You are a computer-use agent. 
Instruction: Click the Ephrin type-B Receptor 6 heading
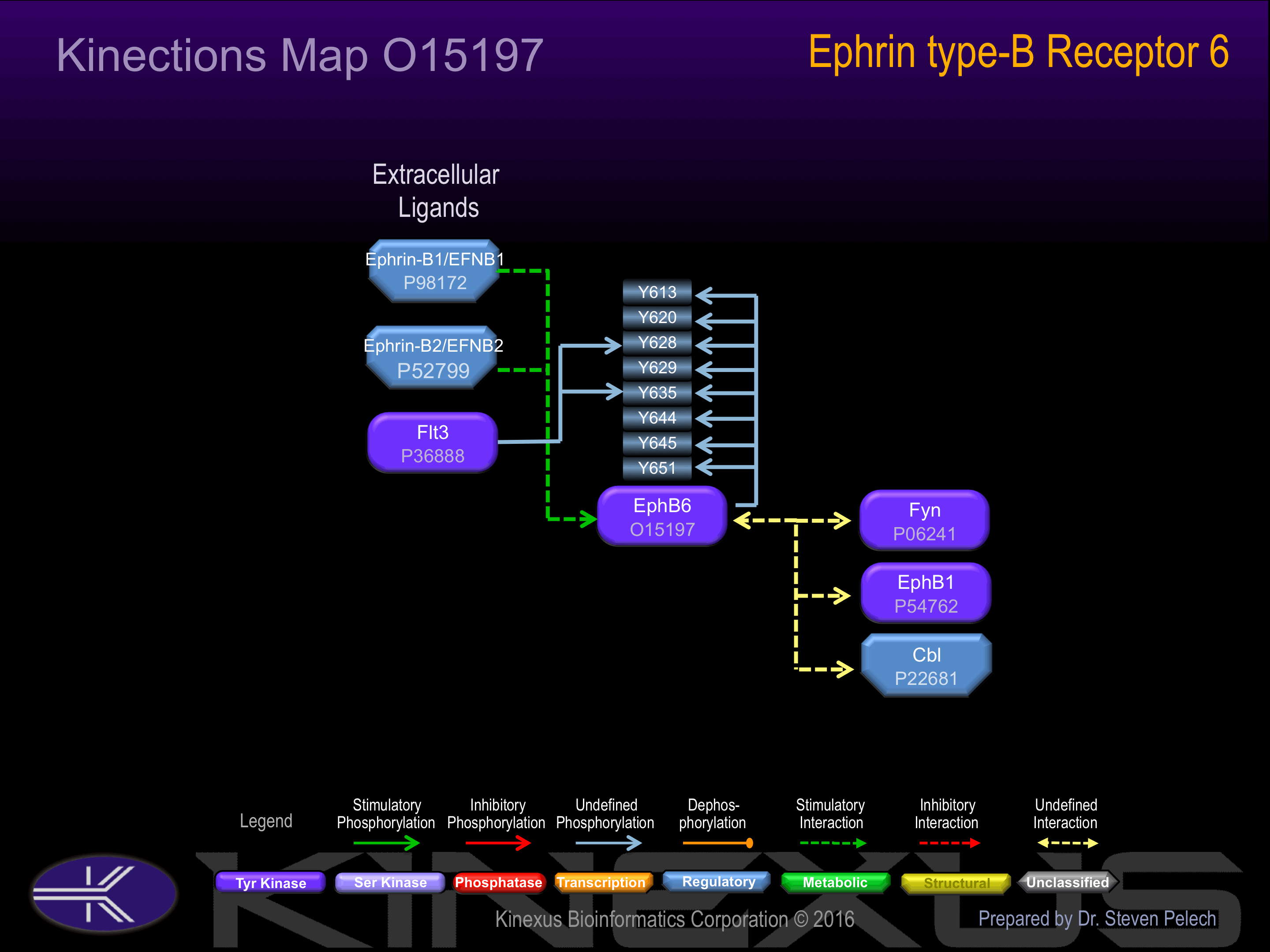pos(1019,52)
